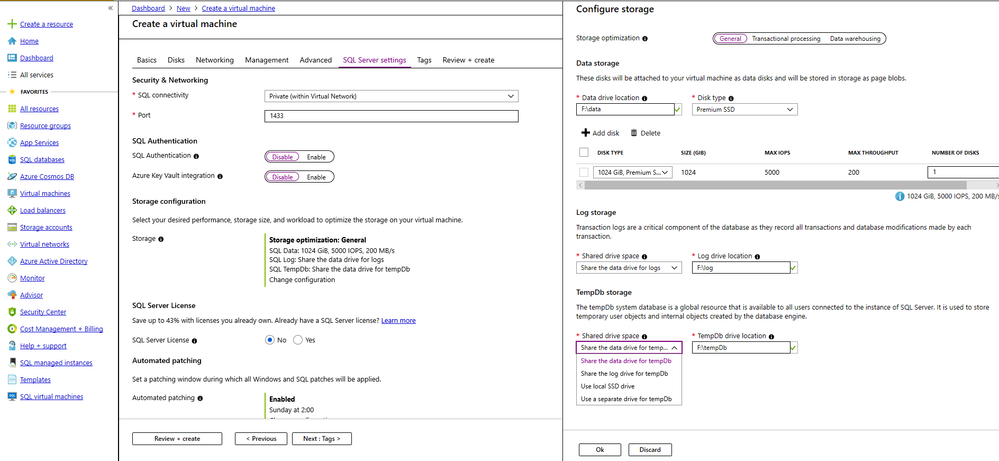Click the App Services icon

pos(11,143)
